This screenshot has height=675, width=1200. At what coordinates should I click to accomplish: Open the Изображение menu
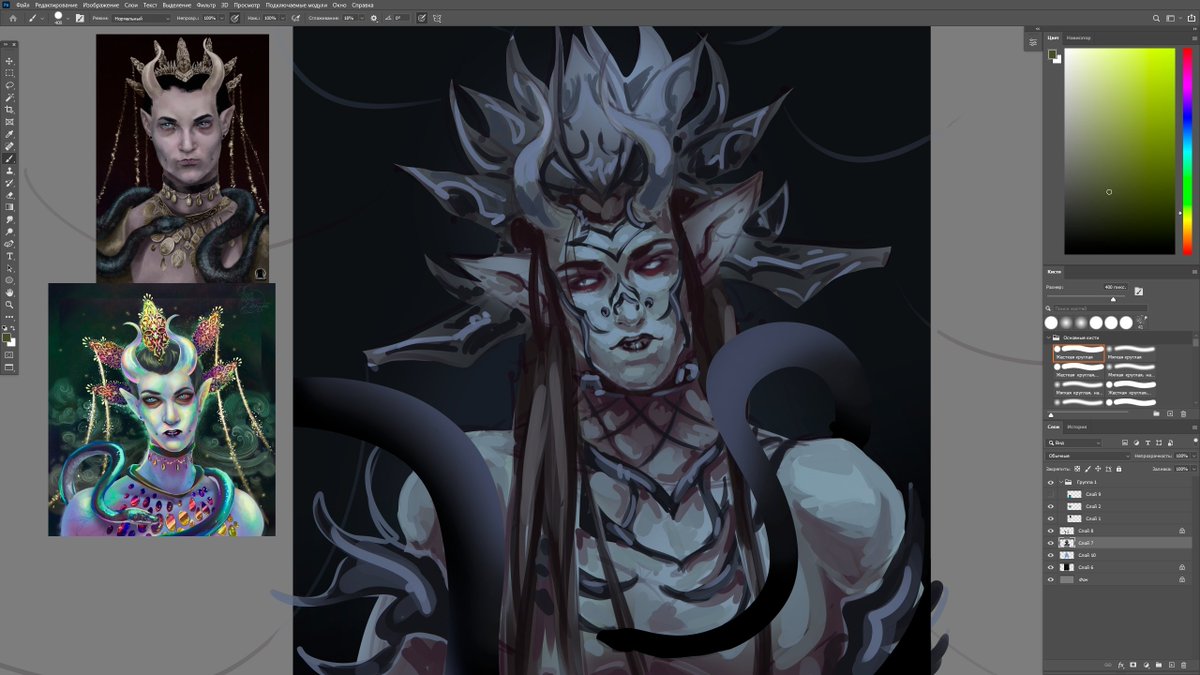pyautogui.click(x=99, y=5)
